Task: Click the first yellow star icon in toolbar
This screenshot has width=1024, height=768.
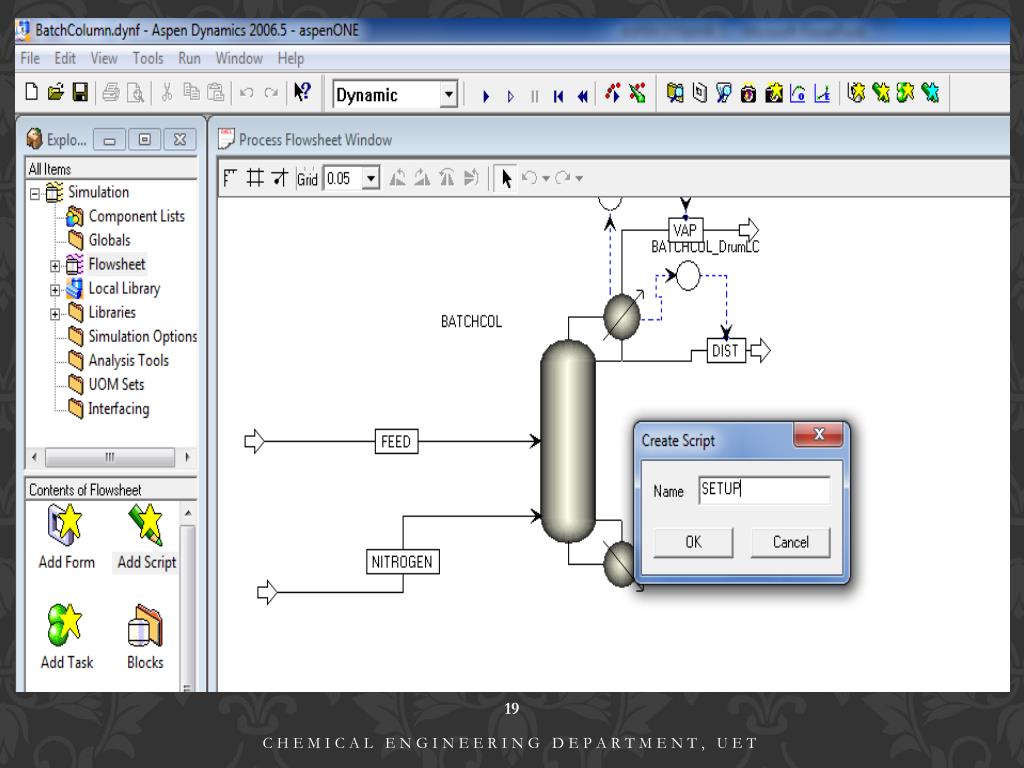Action: click(x=856, y=93)
